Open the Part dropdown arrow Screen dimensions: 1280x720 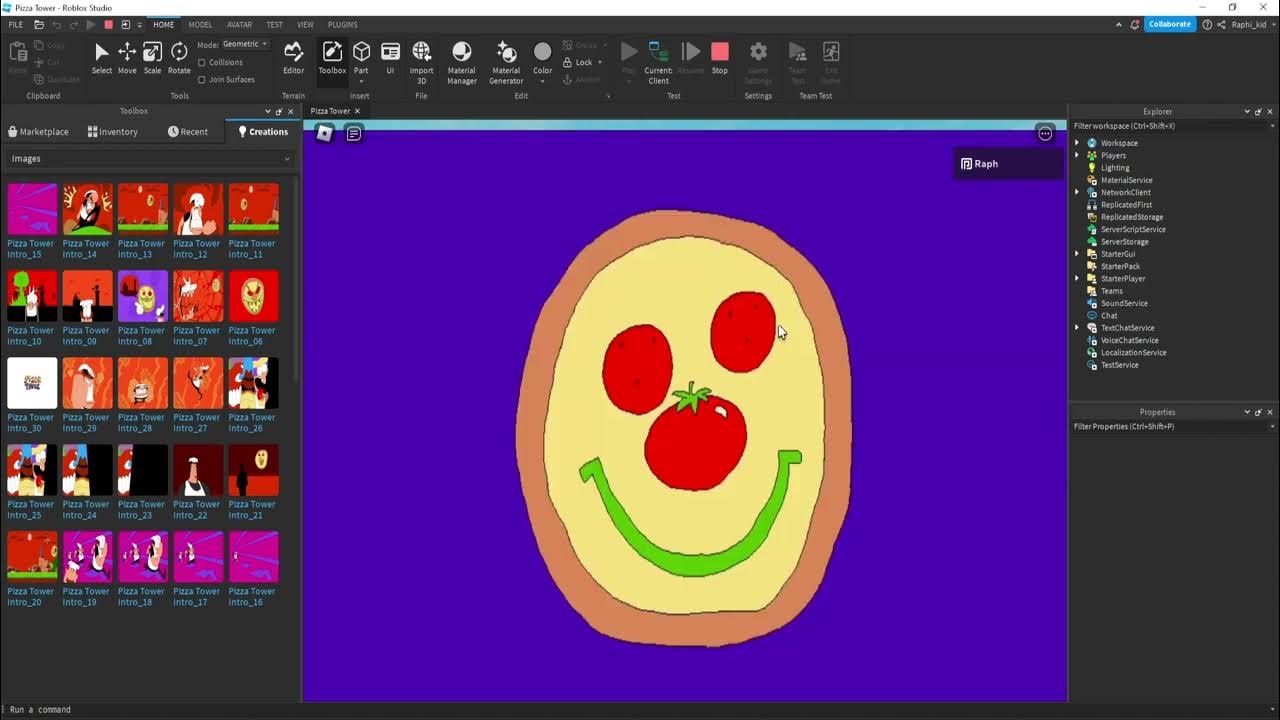click(x=361, y=81)
